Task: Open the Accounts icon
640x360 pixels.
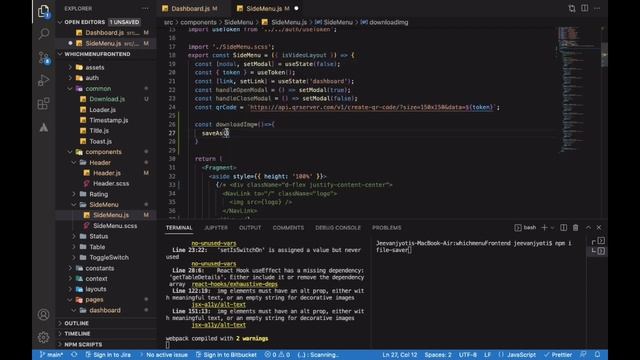Action: (43, 314)
